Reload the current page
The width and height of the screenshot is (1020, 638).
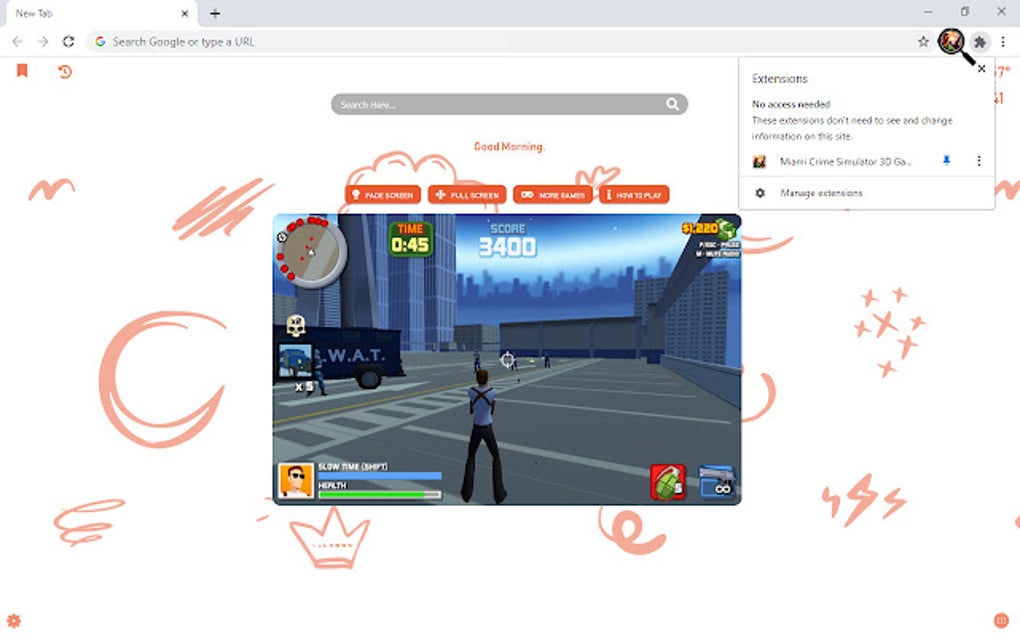tap(68, 42)
